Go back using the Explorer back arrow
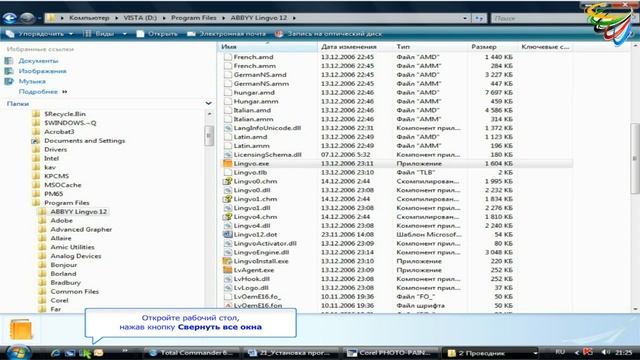The image size is (640, 360). coord(10,18)
